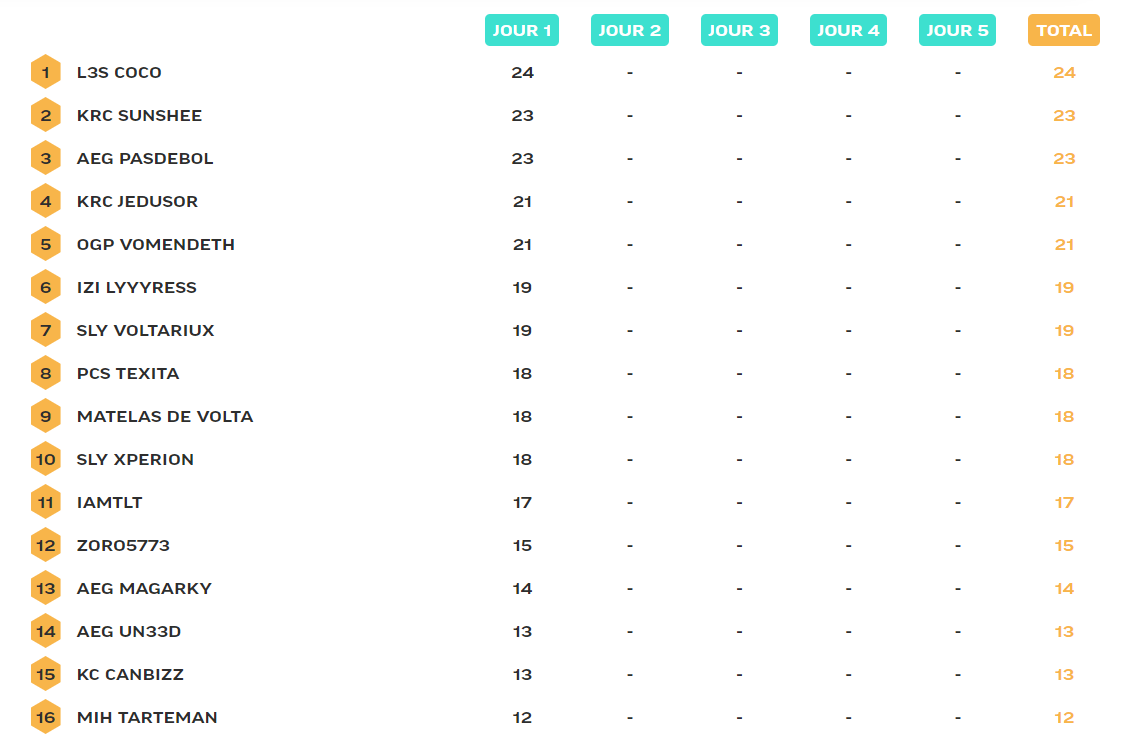Select the rank 2 hexagon badge
Image resolution: width=1138 pixels, height=743 pixels.
point(45,115)
